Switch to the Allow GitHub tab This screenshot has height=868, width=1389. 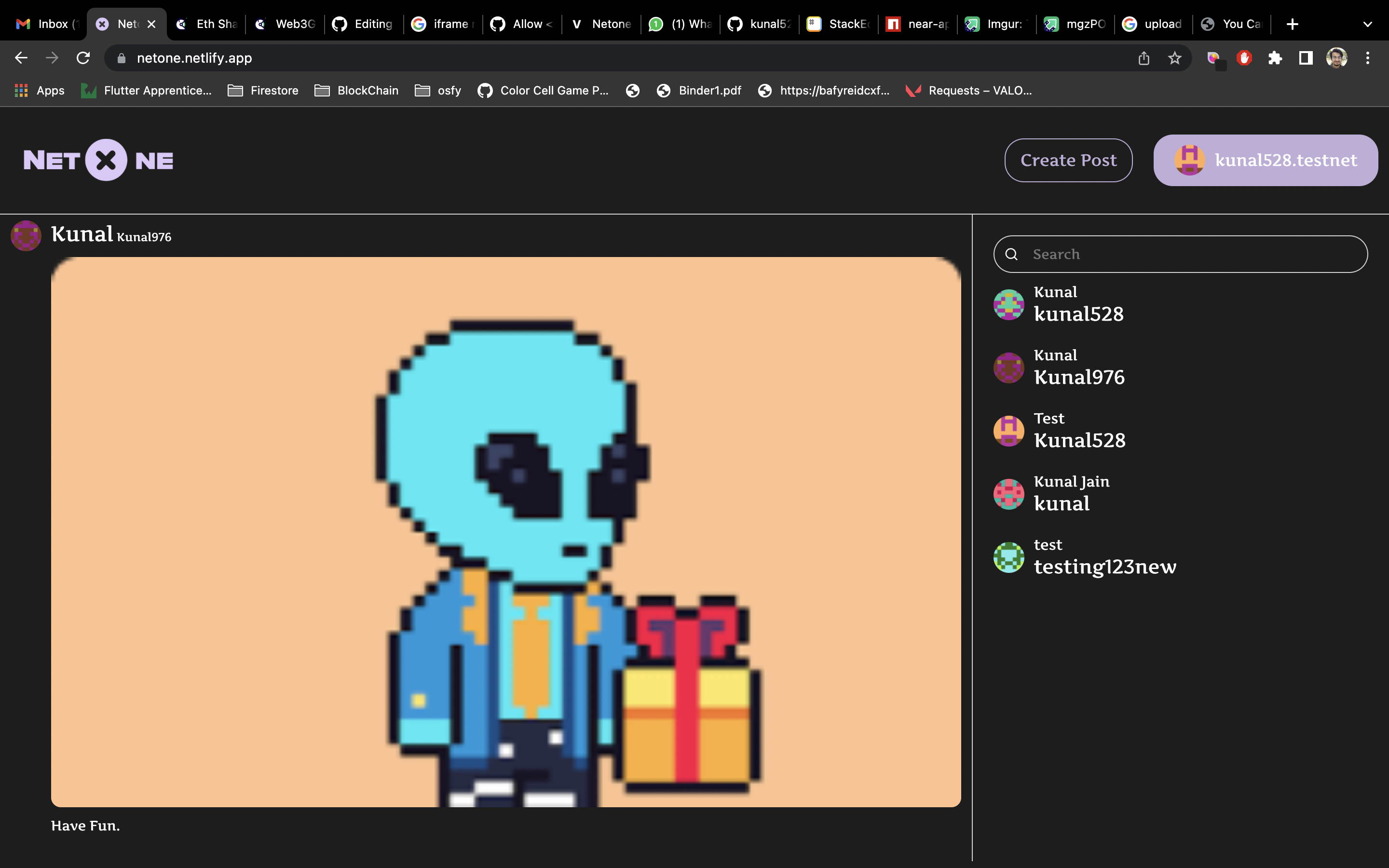tap(523, 24)
